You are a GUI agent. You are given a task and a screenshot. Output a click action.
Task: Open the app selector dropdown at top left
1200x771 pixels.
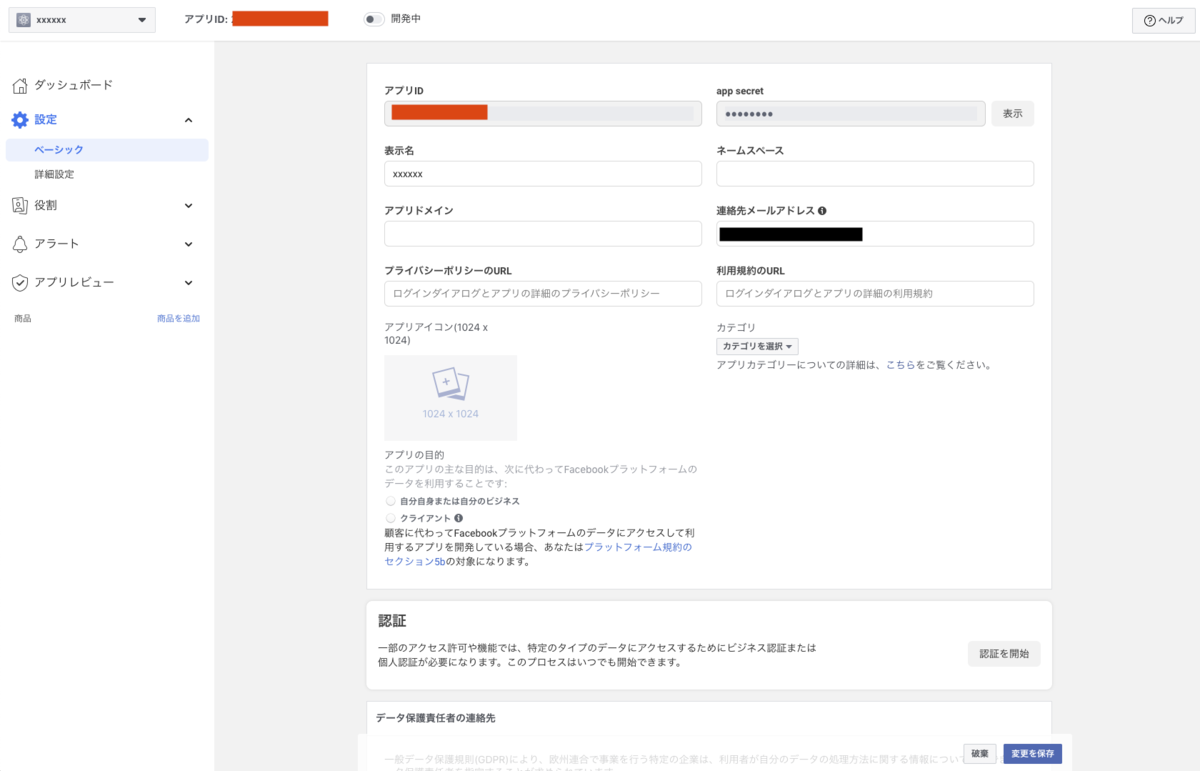[x=81, y=19]
